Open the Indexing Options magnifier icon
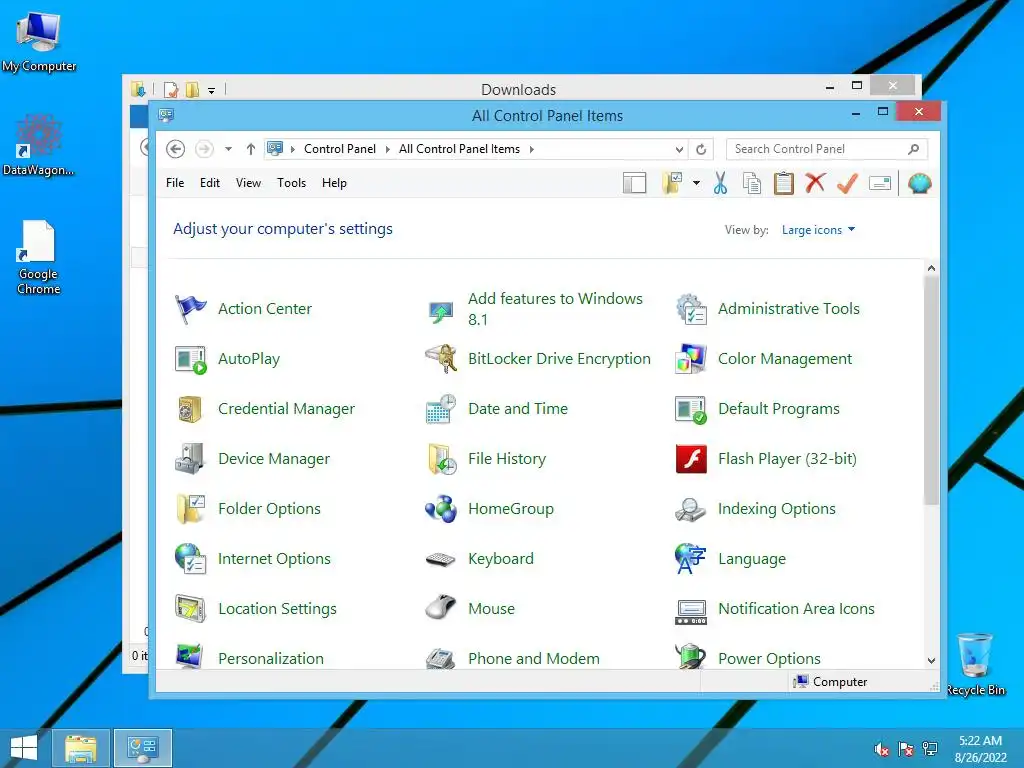This screenshot has width=1024, height=768. coord(690,509)
